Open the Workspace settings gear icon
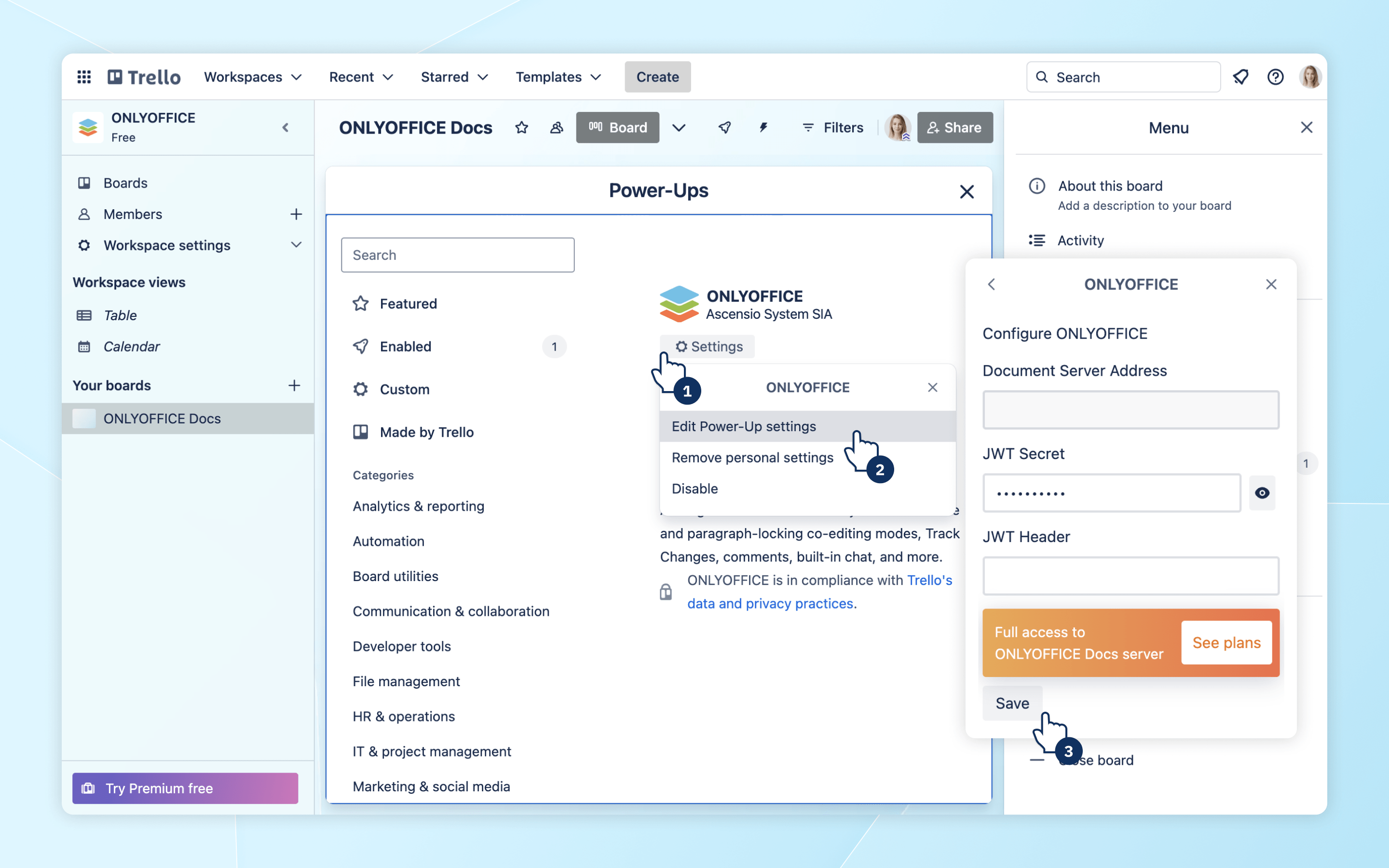This screenshot has width=1389, height=868. click(84, 245)
